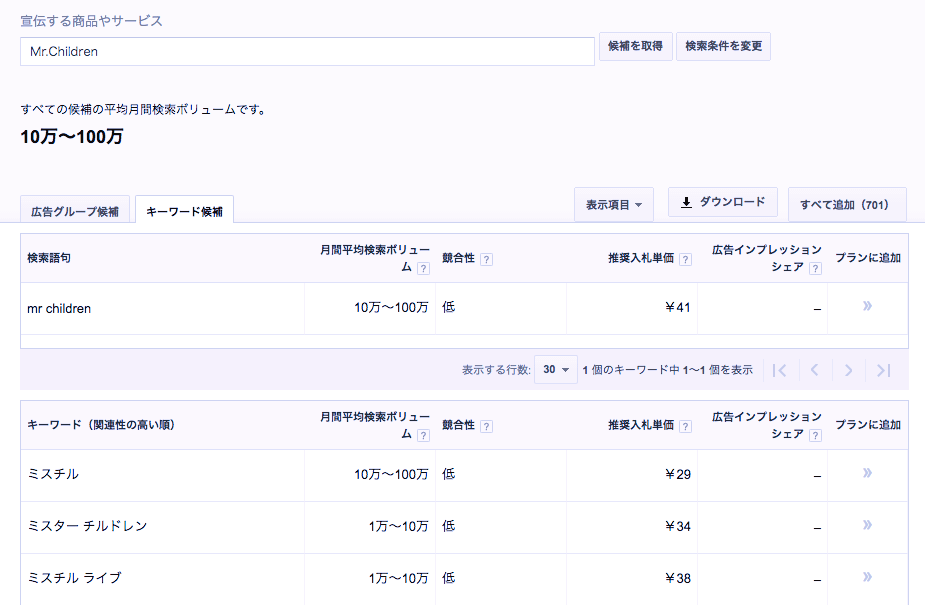Go to first page of results
The height and width of the screenshot is (605, 925).
(780, 370)
